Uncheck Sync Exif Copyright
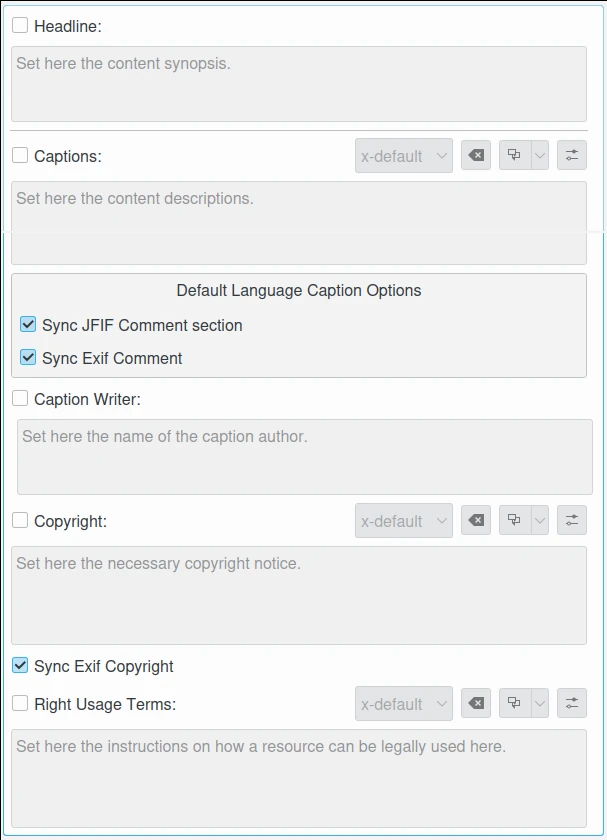This screenshot has width=607, height=840. (x=20, y=666)
